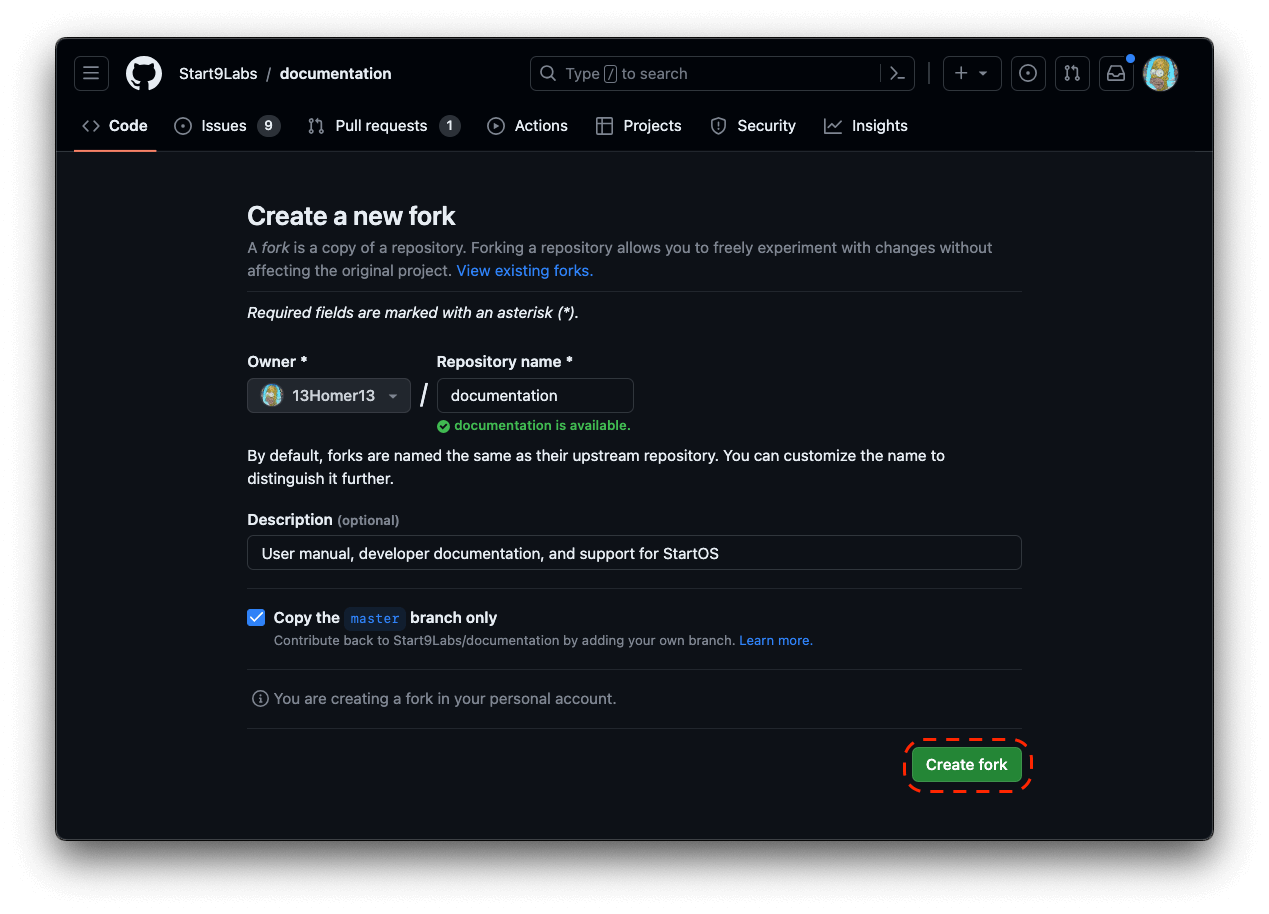1269x914 pixels.
Task: Open pull requests icon in header
Action: 1072,74
